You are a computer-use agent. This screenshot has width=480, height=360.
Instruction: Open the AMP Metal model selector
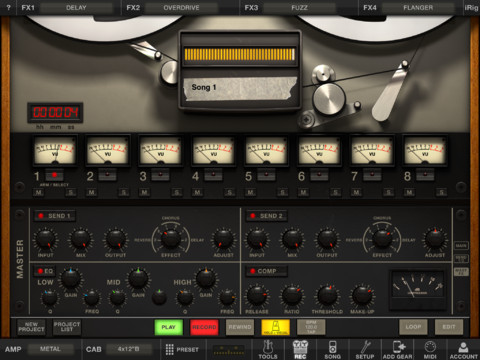[x=50, y=349]
